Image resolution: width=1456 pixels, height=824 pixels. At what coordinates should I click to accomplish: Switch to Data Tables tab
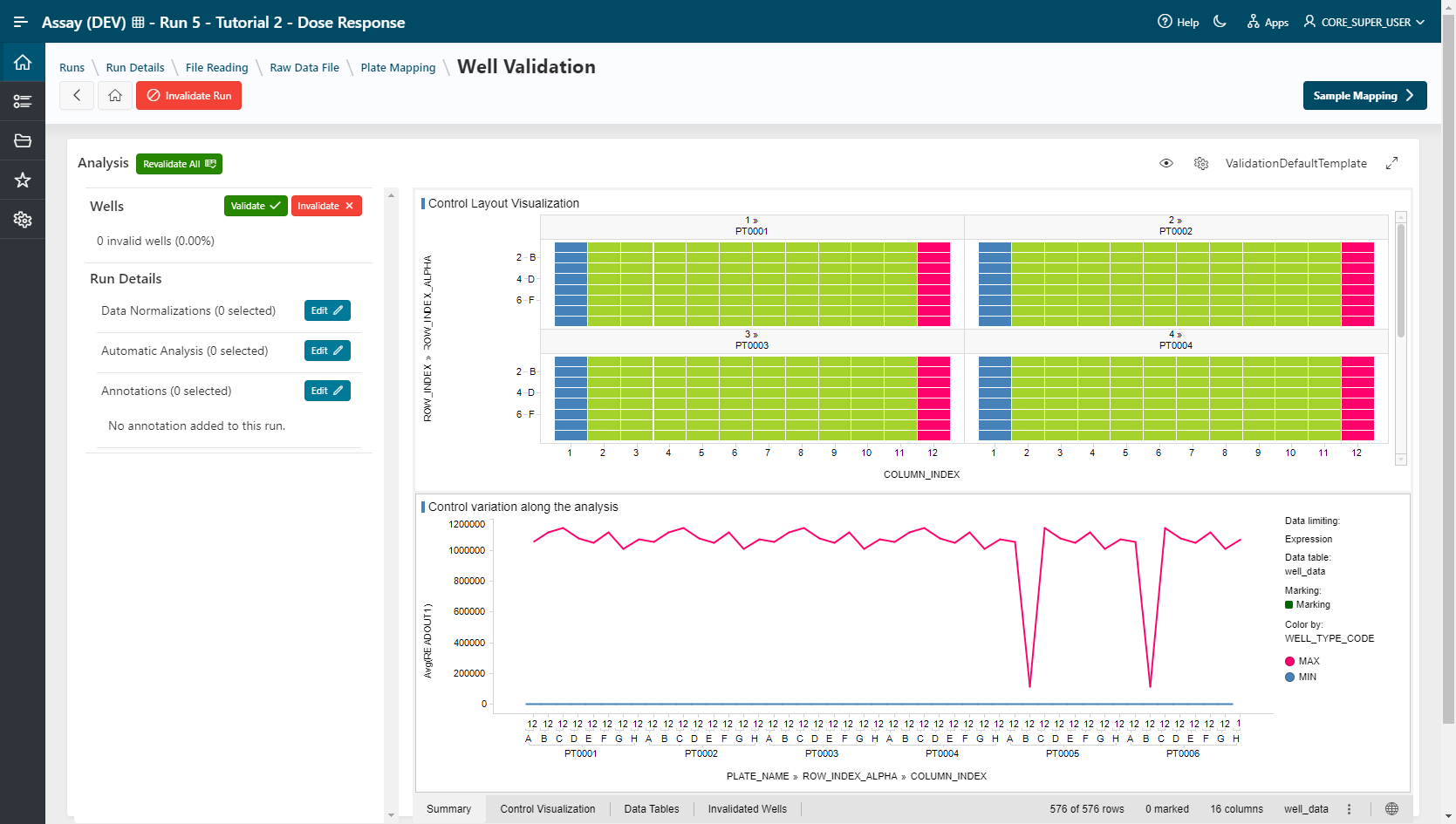(x=651, y=809)
